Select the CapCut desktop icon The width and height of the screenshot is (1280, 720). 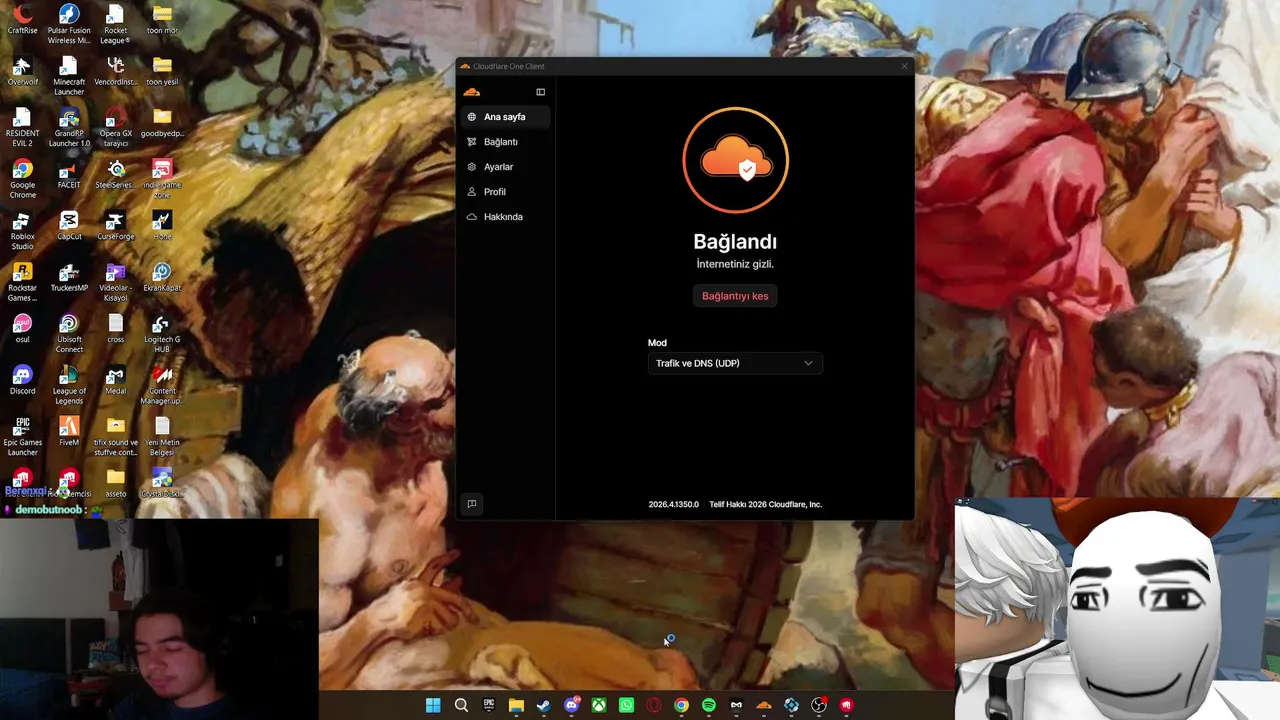click(x=69, y=226)
